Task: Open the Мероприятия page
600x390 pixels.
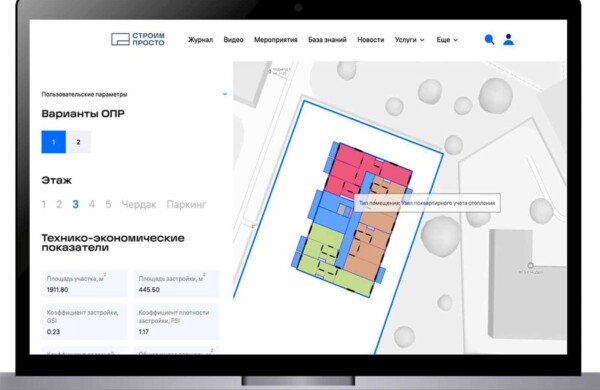Action: click(276, 40)
